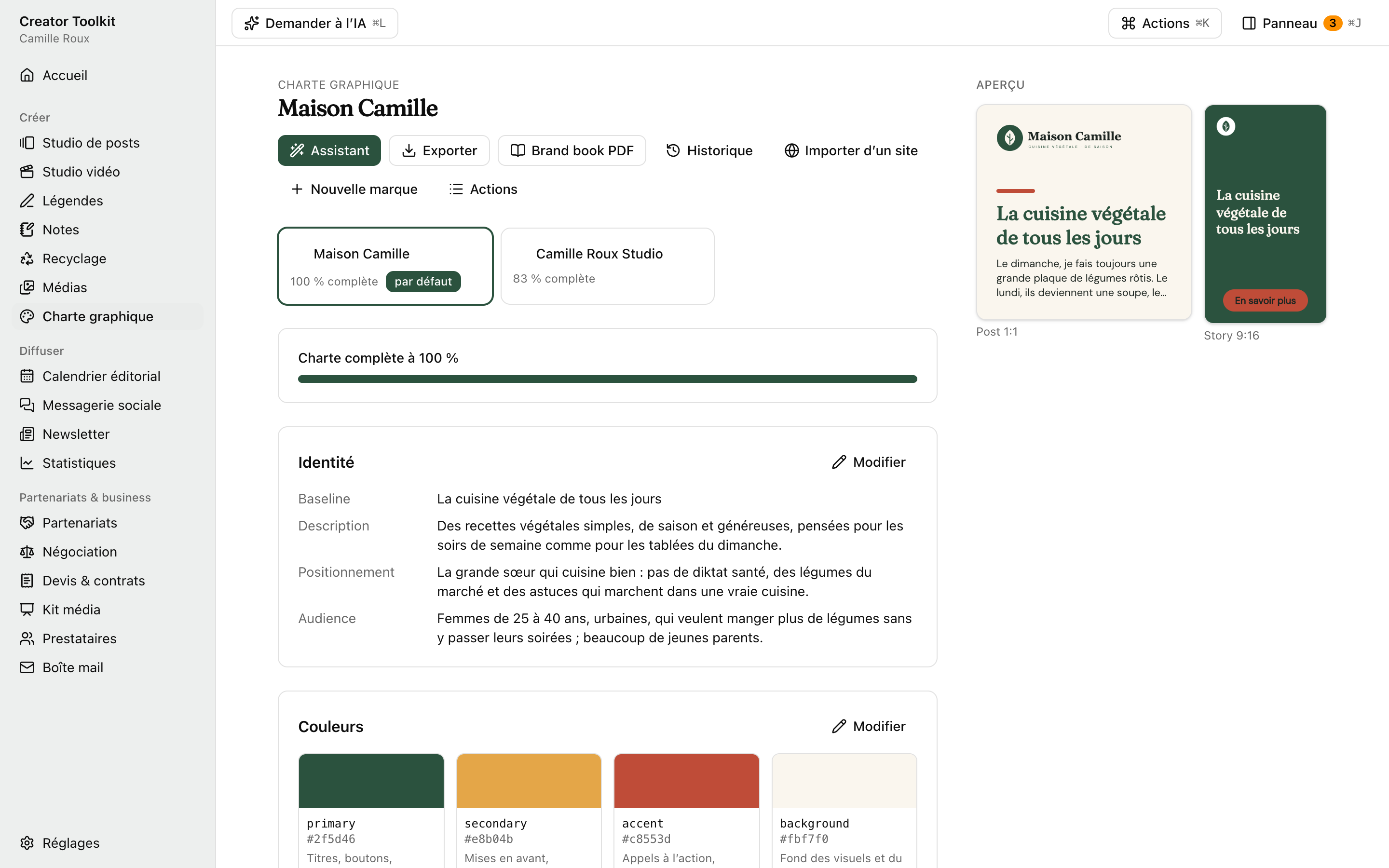Open the Post 1:1 preview thumbnail
This screenshot has height=868, width=1389.
1084,212
